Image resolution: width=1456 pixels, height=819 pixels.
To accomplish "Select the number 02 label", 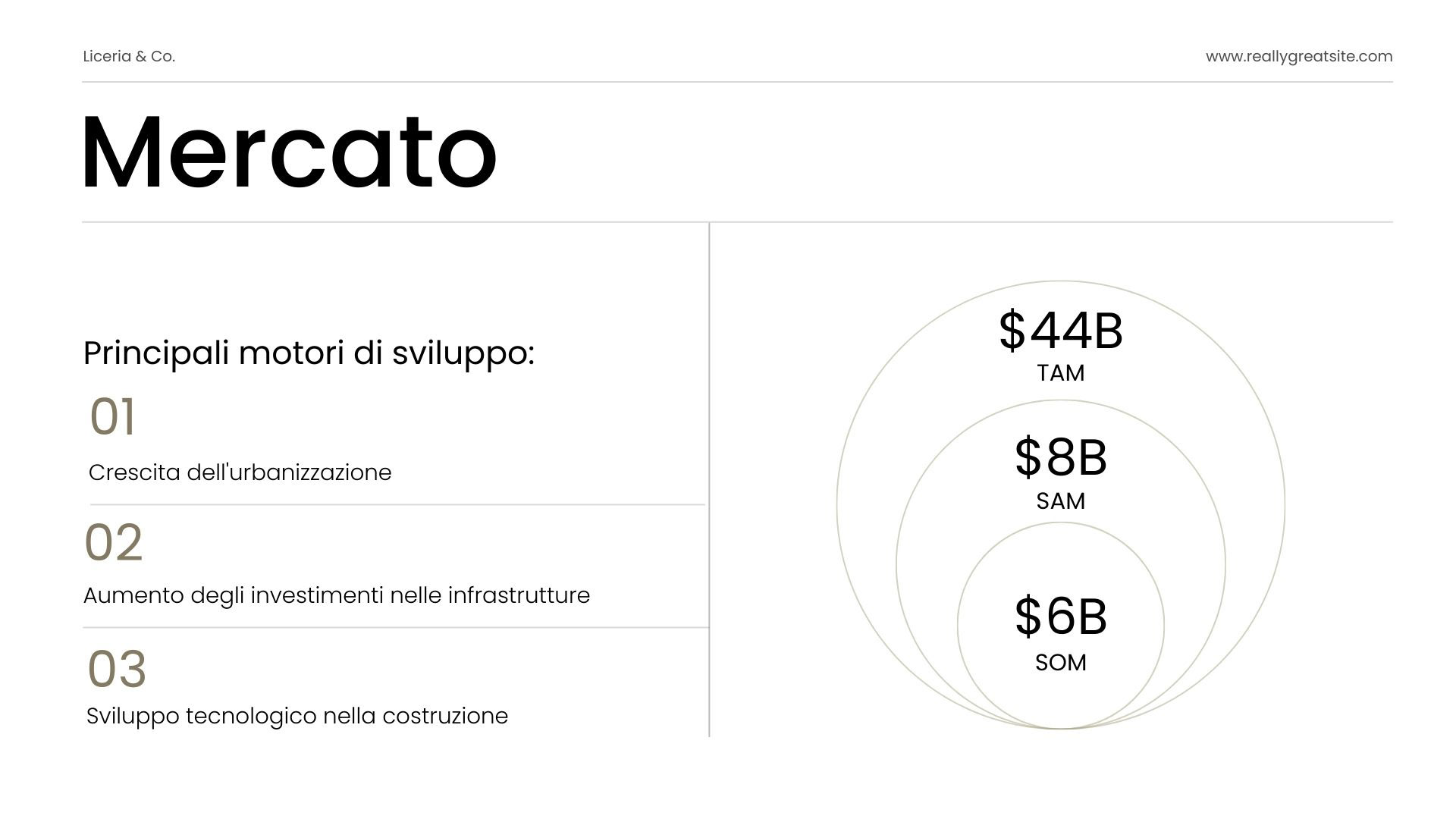I will pyautogui.click(x=113, y=542).
